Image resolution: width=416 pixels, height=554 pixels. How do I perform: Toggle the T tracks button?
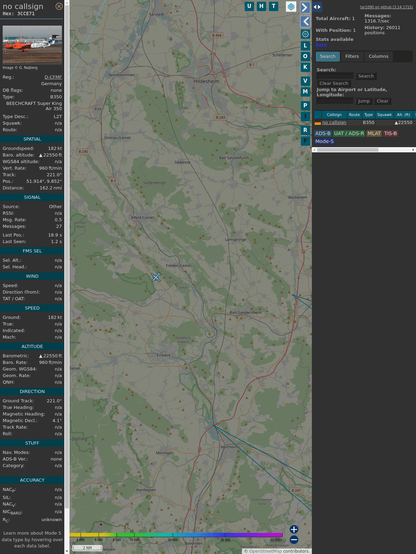click(273, 6)
